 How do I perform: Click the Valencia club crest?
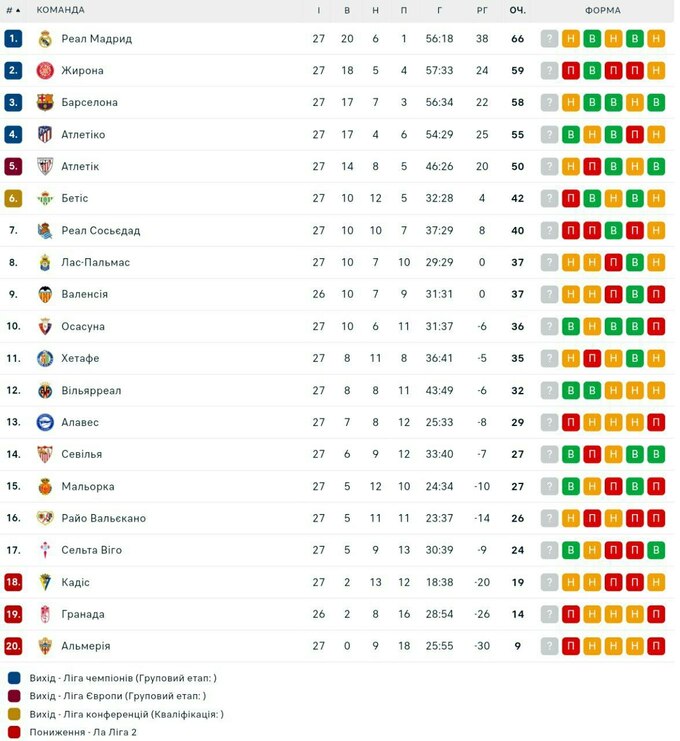tap(44, 295)
